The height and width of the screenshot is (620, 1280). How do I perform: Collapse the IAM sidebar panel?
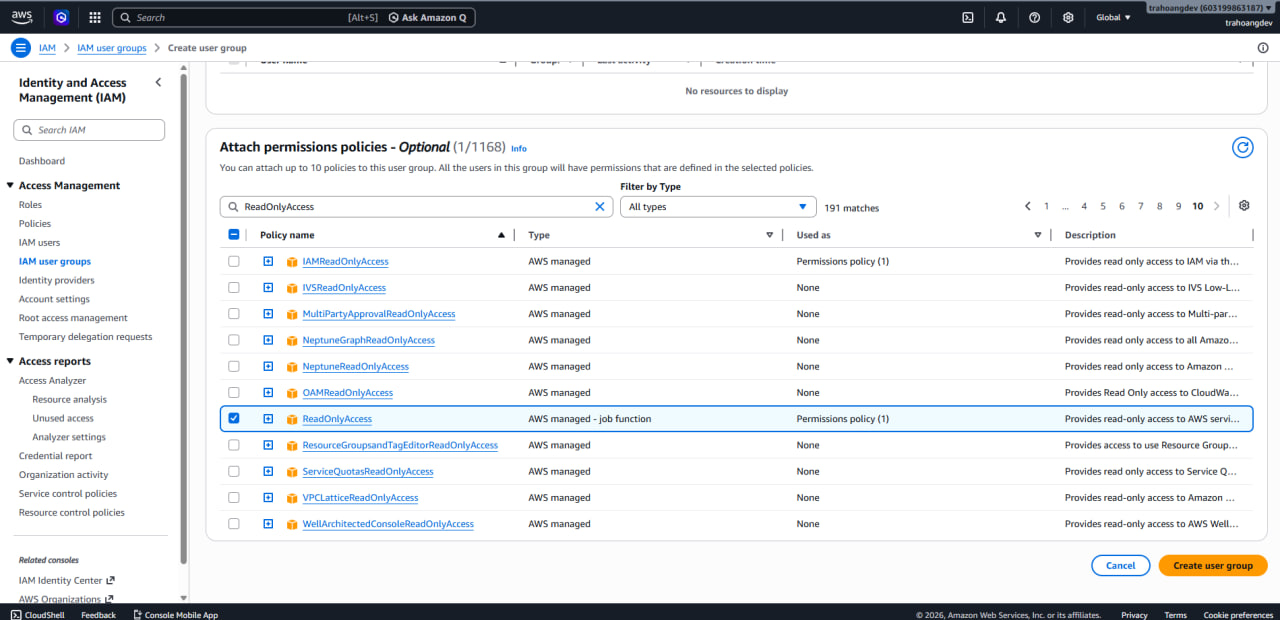click(x=158, y=82)
